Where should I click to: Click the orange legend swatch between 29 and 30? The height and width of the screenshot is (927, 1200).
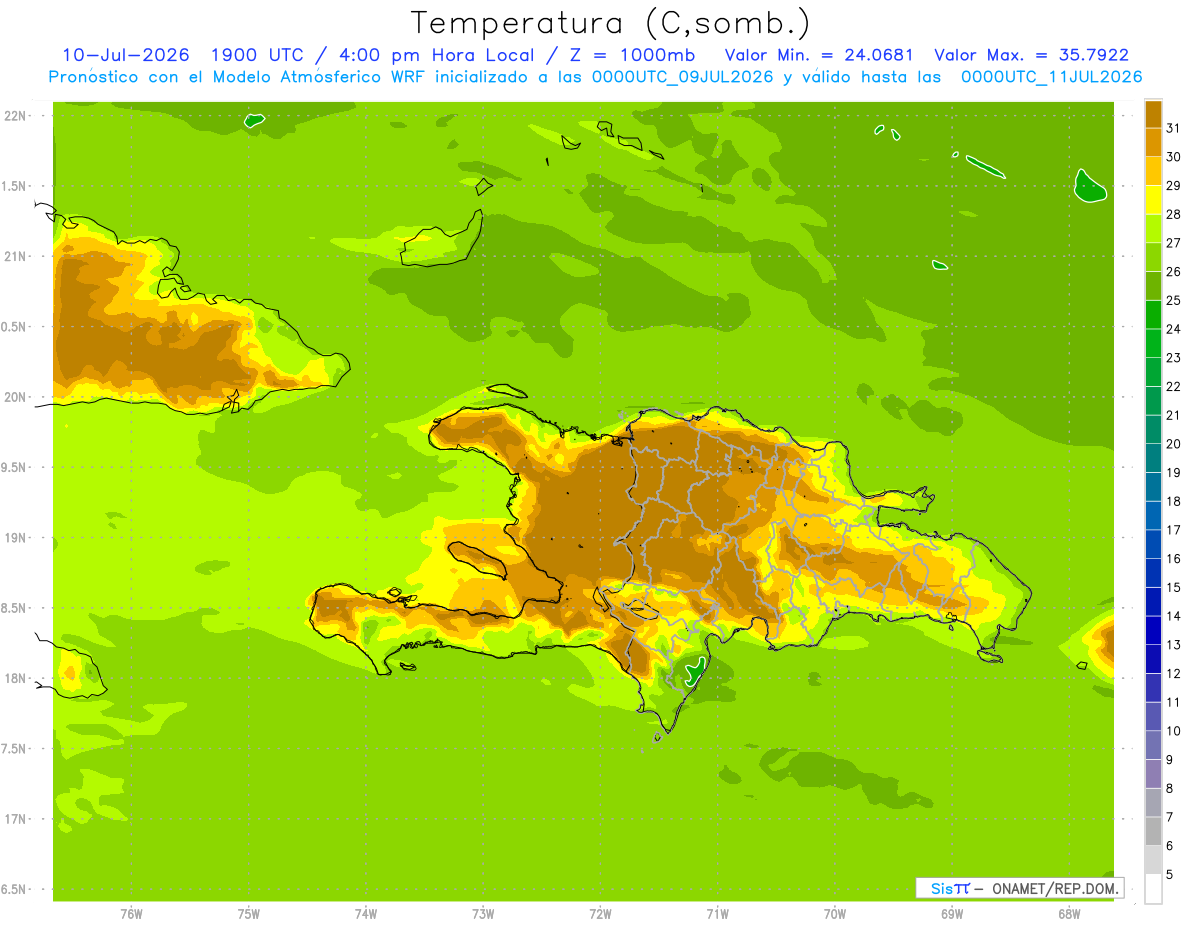pyautogui.click(x=1153, y=171)
